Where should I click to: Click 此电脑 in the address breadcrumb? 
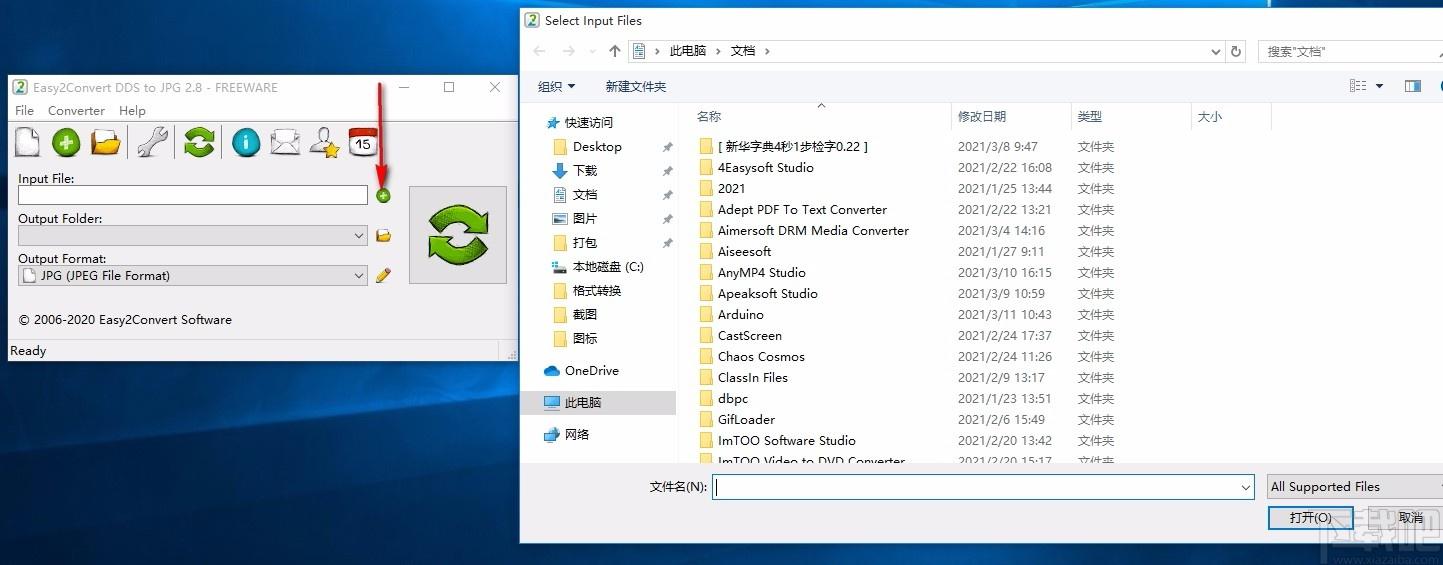pyautogui.click(x=688, y=51)
